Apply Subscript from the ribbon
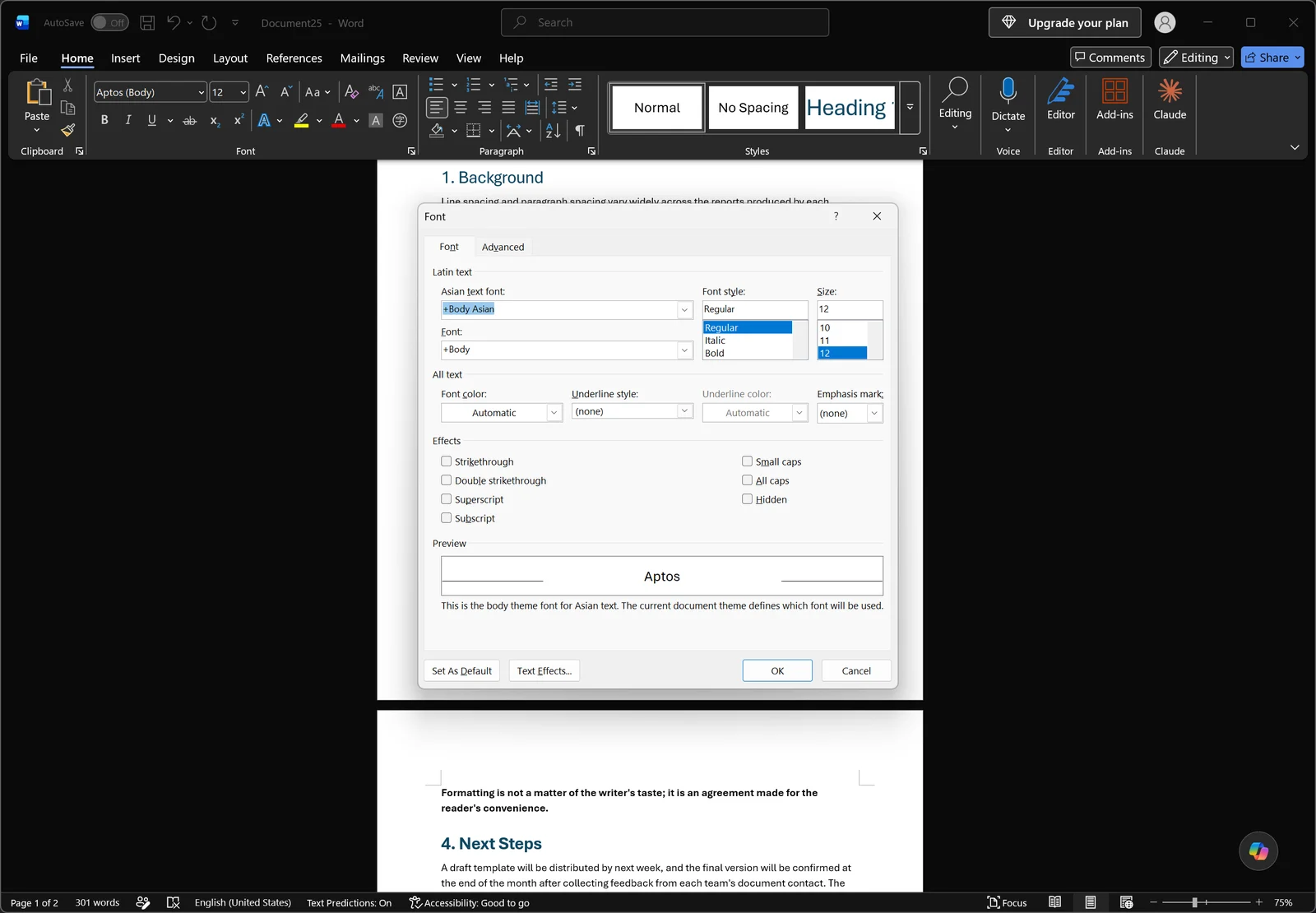1316x913 pixels. point(215,120)
